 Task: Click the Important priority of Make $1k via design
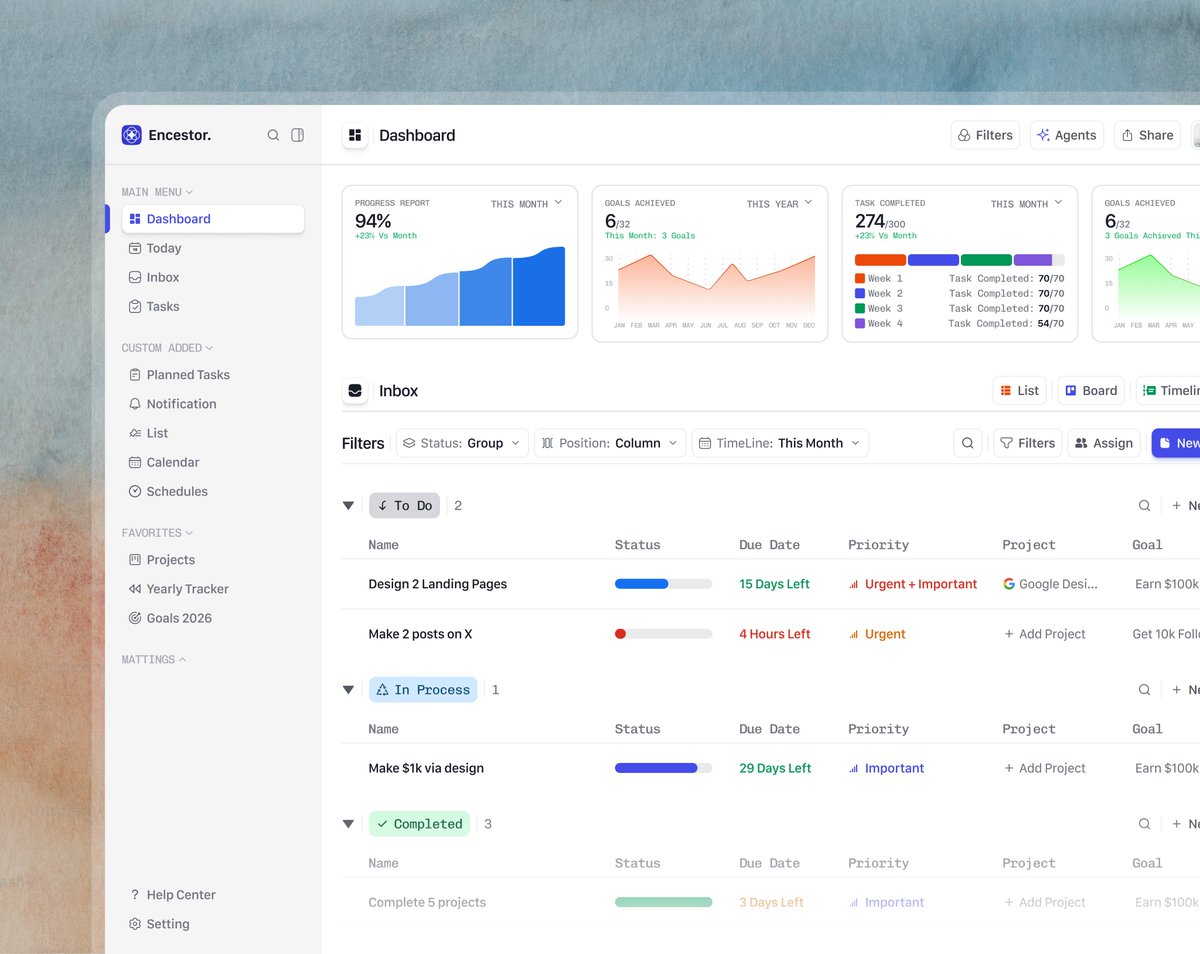click(x=886, y=768)
